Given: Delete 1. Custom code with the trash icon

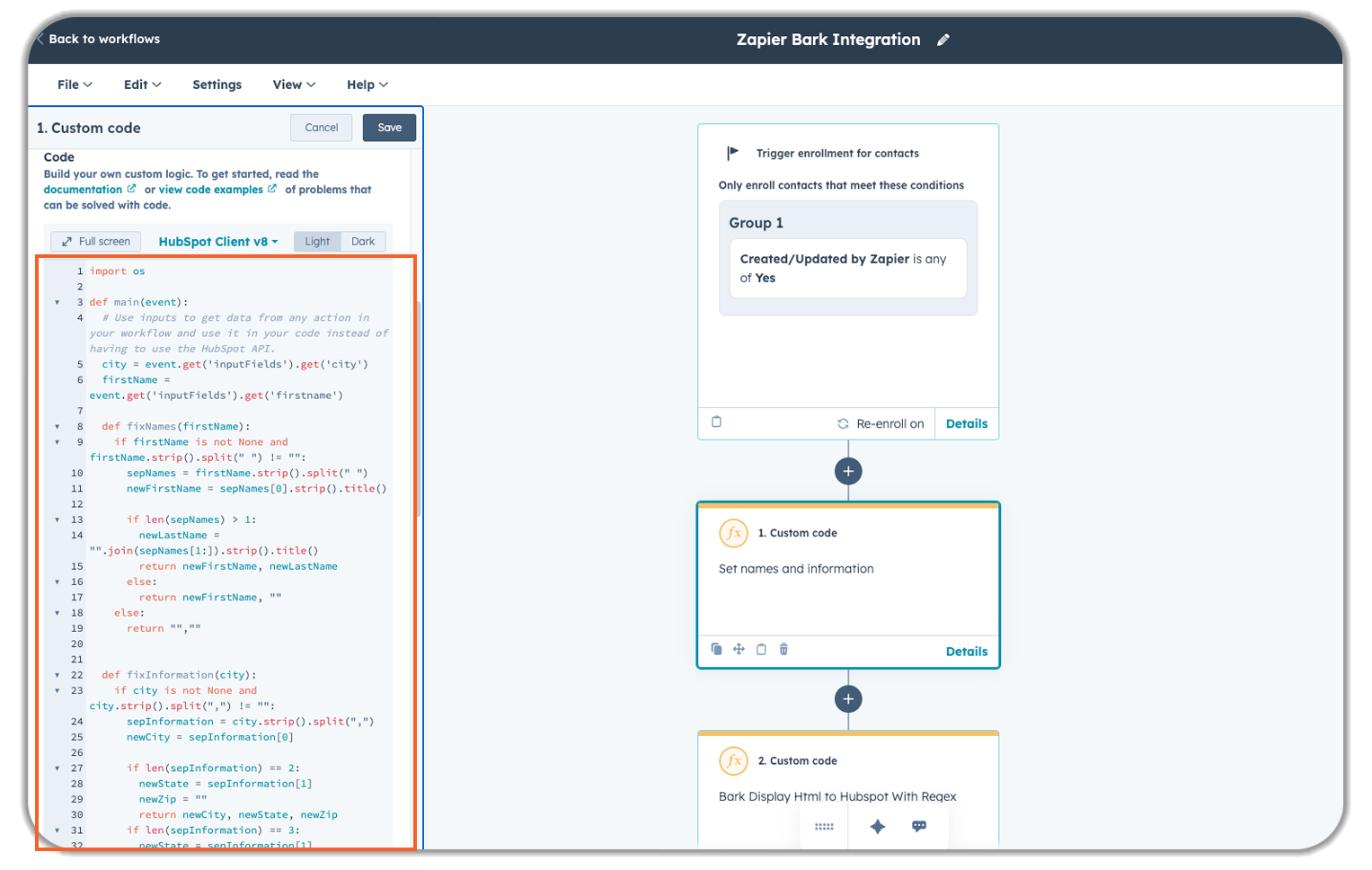Looking at the screenshot, I should (783, 649).
